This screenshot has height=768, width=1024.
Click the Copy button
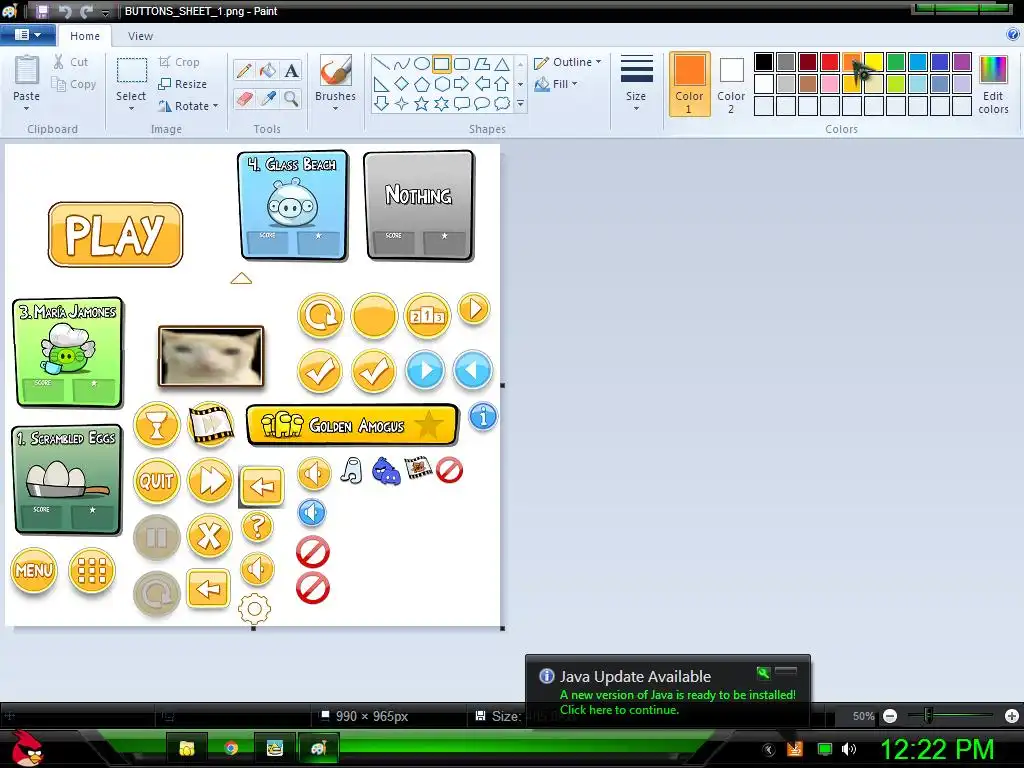[74, 84]
